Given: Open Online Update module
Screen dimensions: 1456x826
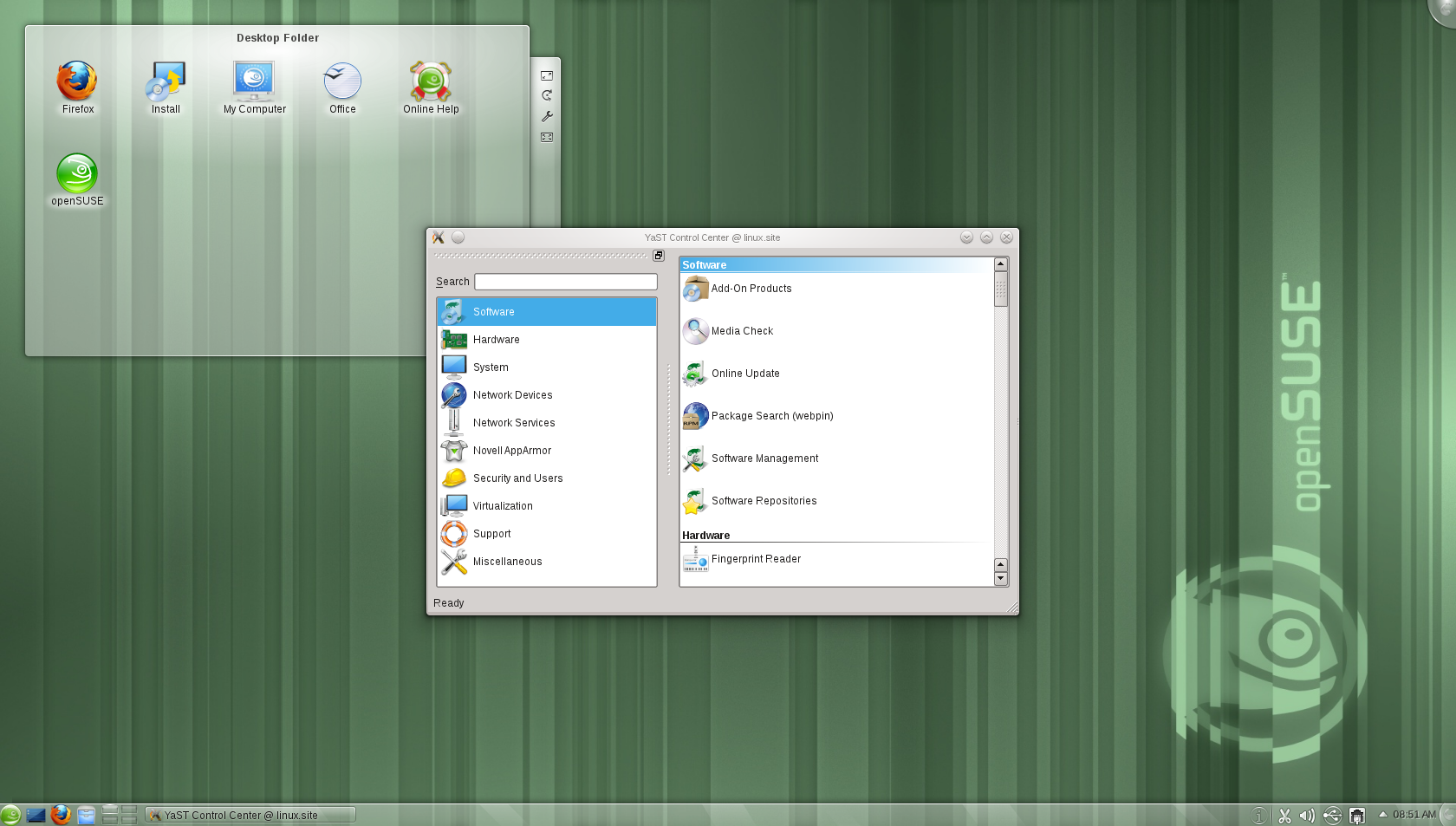Looking at the screenshot, I should point(744,374).
